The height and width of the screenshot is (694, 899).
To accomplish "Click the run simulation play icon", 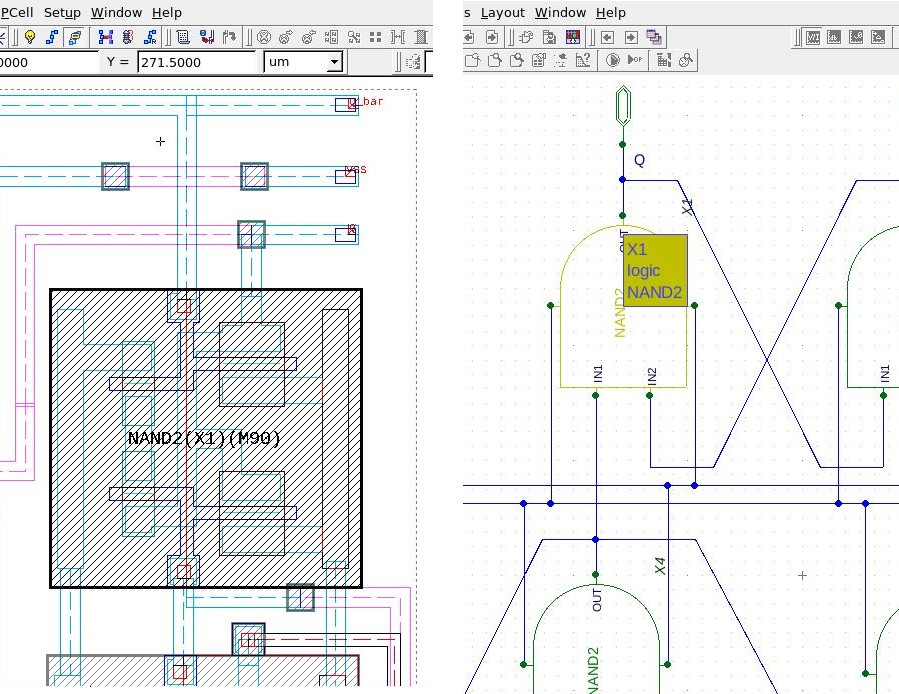I will [x=613, y=60].
